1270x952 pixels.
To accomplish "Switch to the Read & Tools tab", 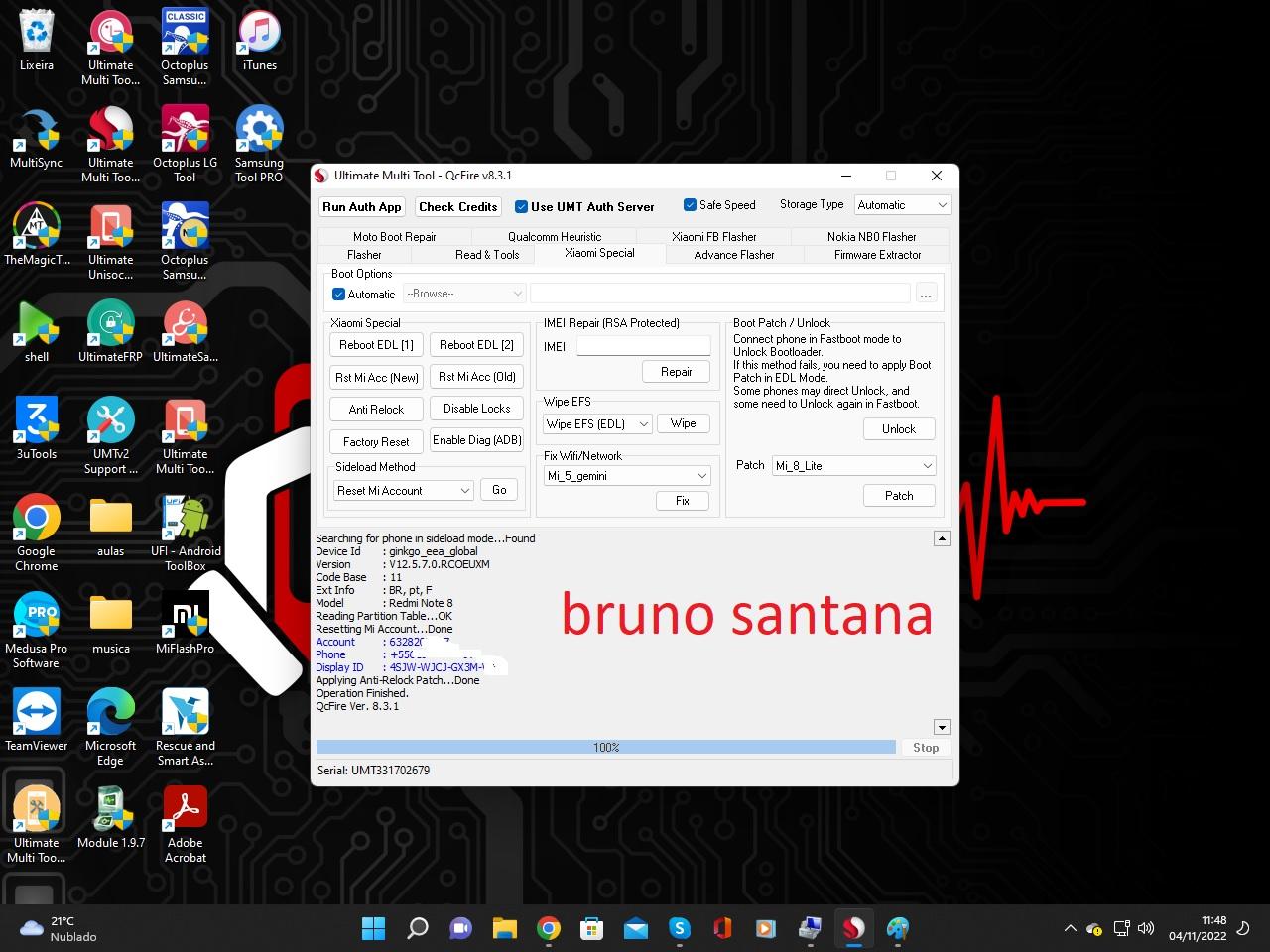I will [x=487, y=255].
